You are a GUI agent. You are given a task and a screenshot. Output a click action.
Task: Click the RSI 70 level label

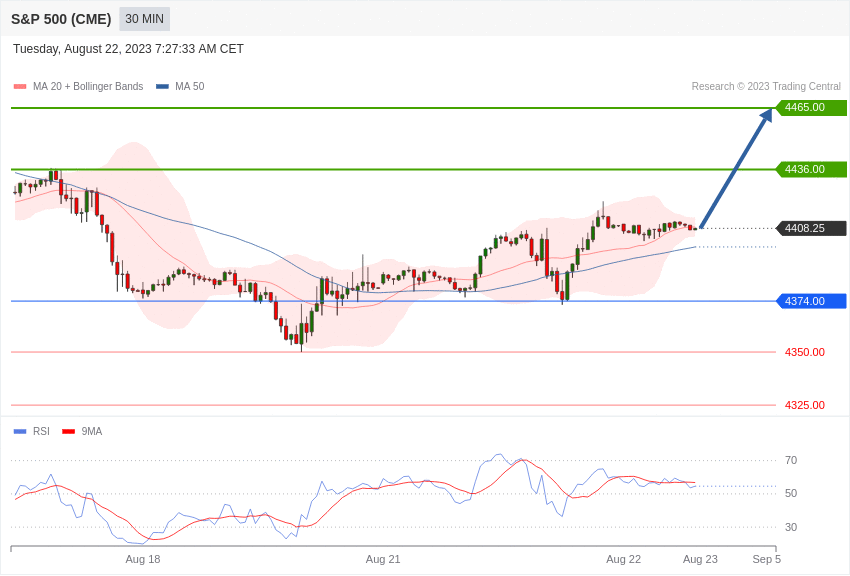tap(791, 461)
